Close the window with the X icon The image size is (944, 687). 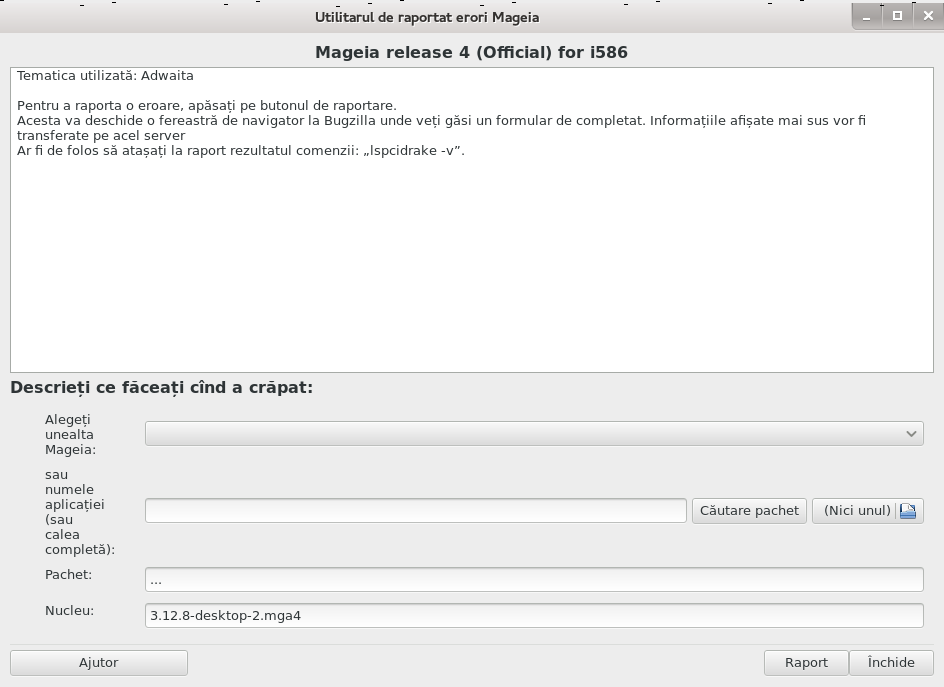(928, 16)
